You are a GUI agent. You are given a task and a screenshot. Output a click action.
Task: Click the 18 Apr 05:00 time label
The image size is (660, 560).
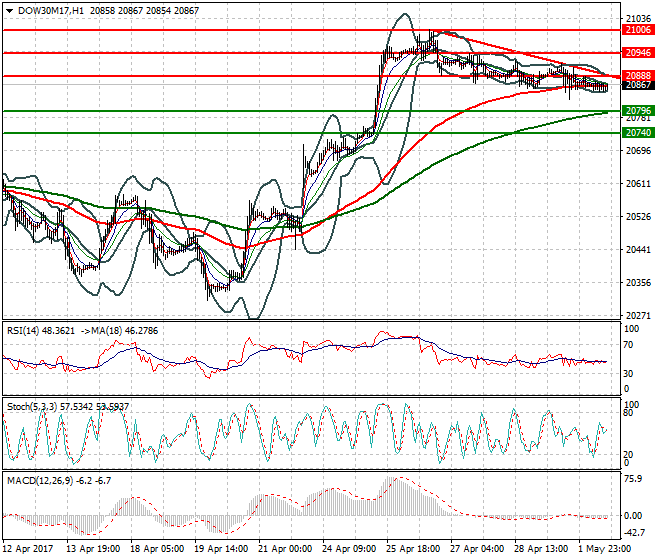(157, 549)
